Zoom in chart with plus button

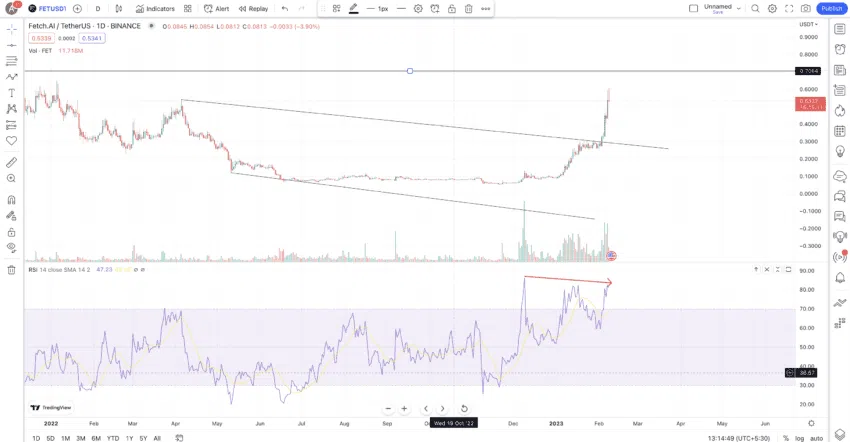404,408
